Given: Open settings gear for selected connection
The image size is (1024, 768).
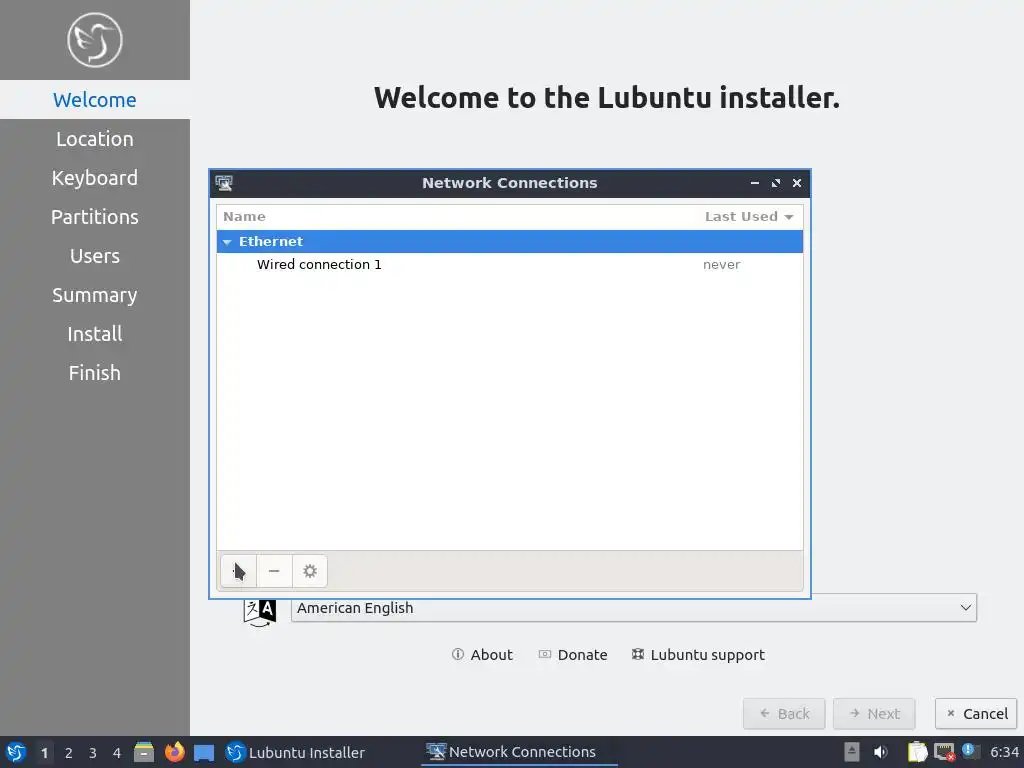Looking at the screenshot, I should [x=310, y=571].
